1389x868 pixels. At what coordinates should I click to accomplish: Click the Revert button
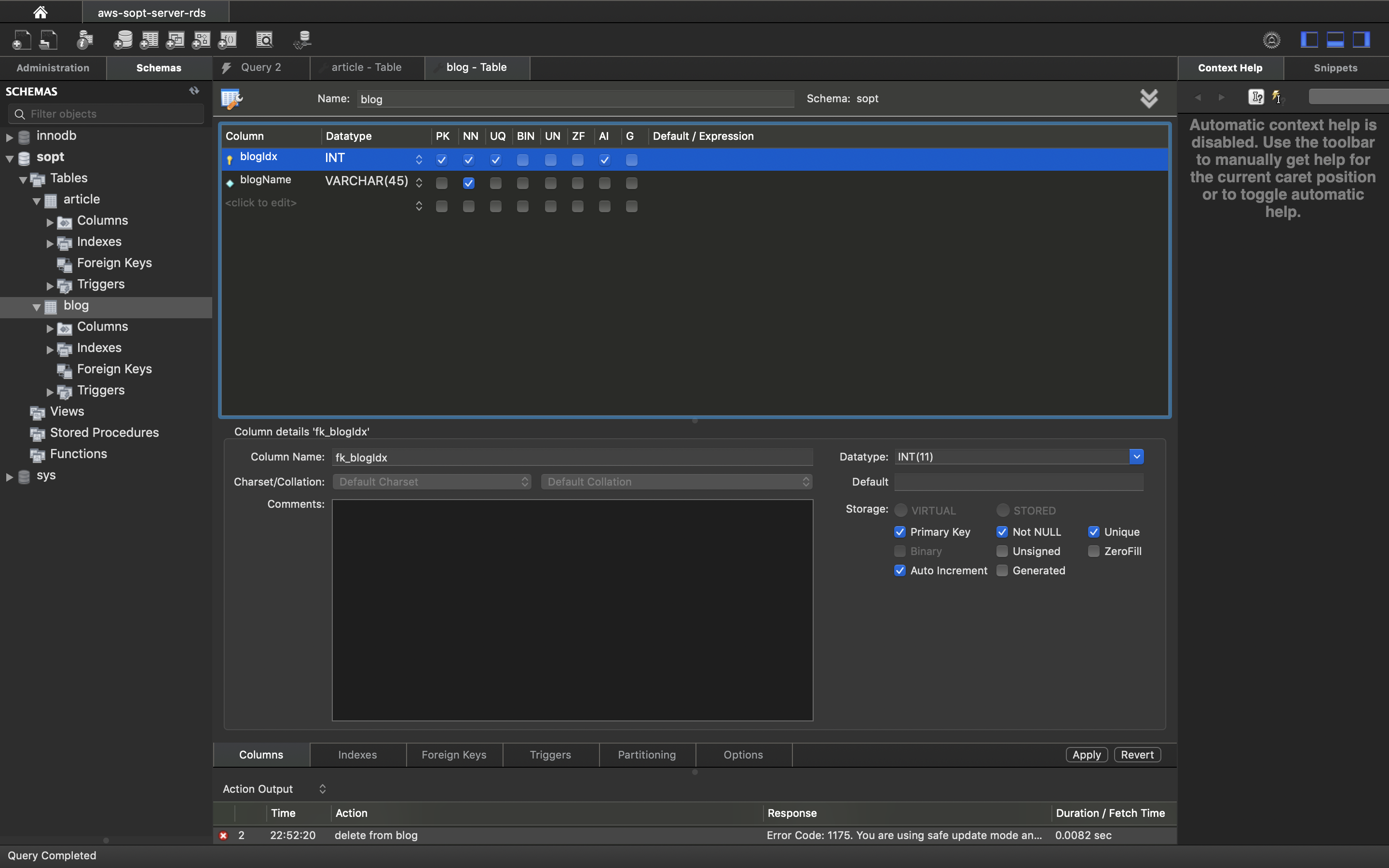pyautogui.click(x=1136, y=754)
